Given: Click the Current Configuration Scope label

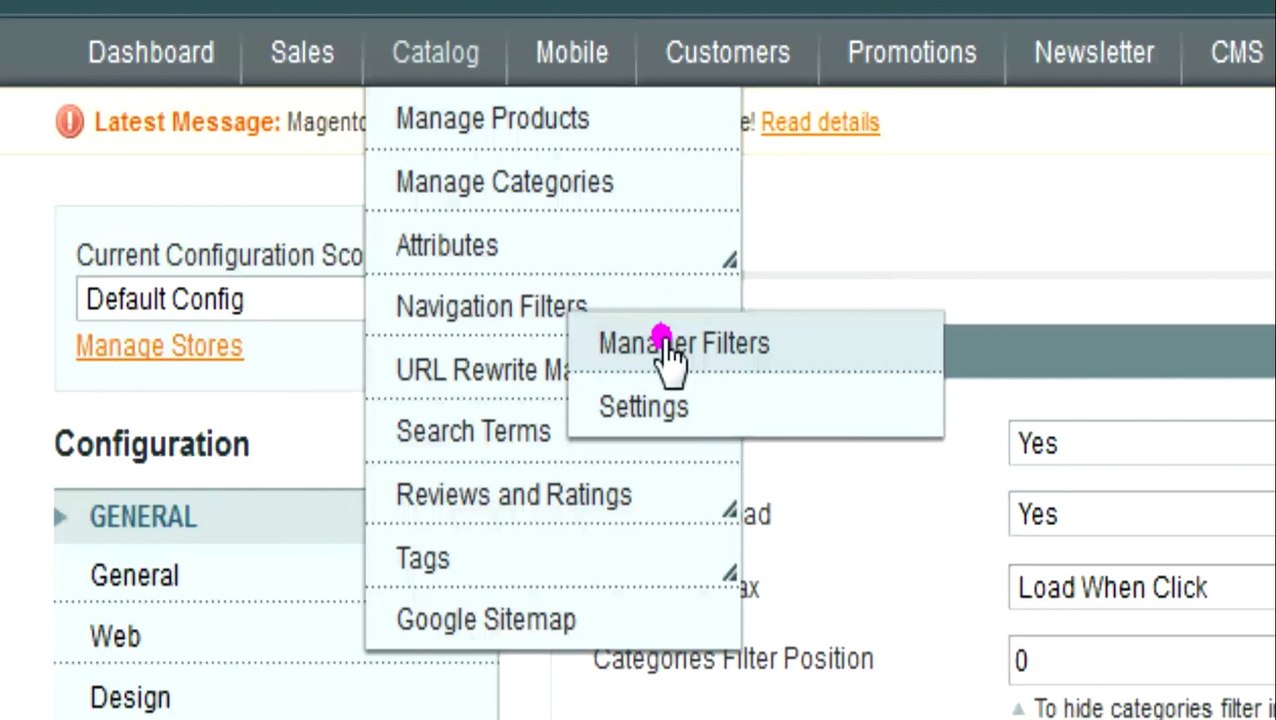Looking at the screenshot, I should tap(220, 255).
